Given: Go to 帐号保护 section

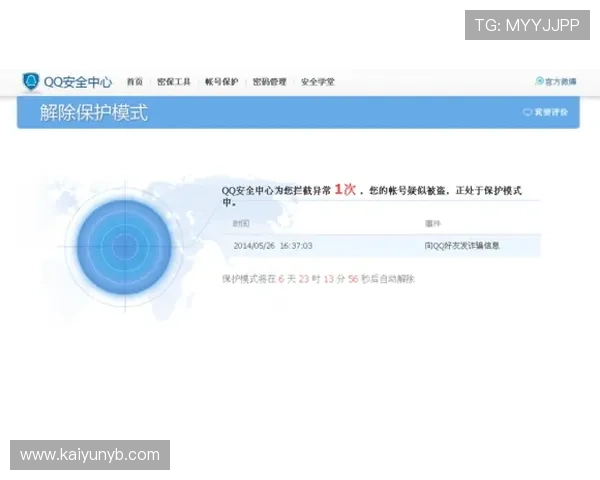Looking at the screenshot, I should [x=222, y=82].
